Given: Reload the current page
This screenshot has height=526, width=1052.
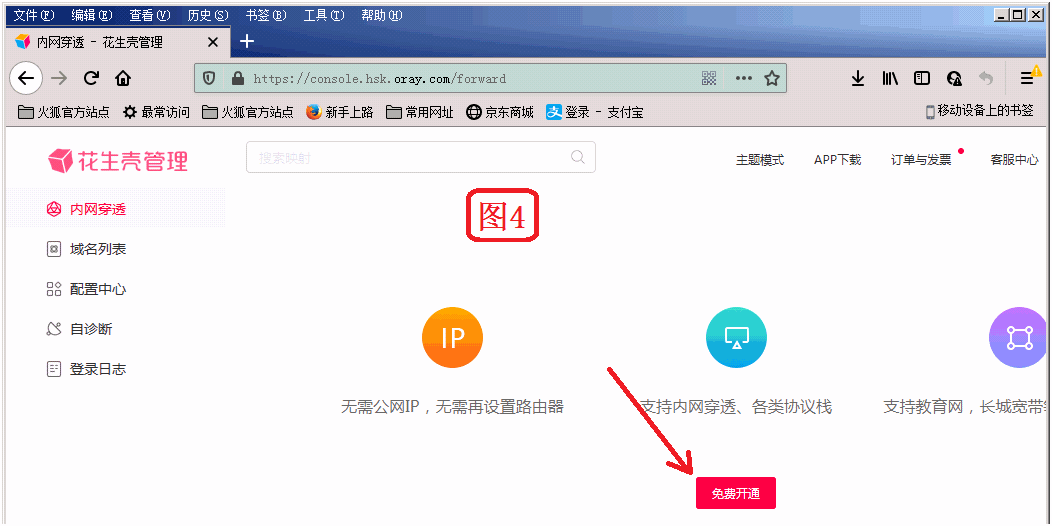Looking at the screenshot, I should [91, 78].
